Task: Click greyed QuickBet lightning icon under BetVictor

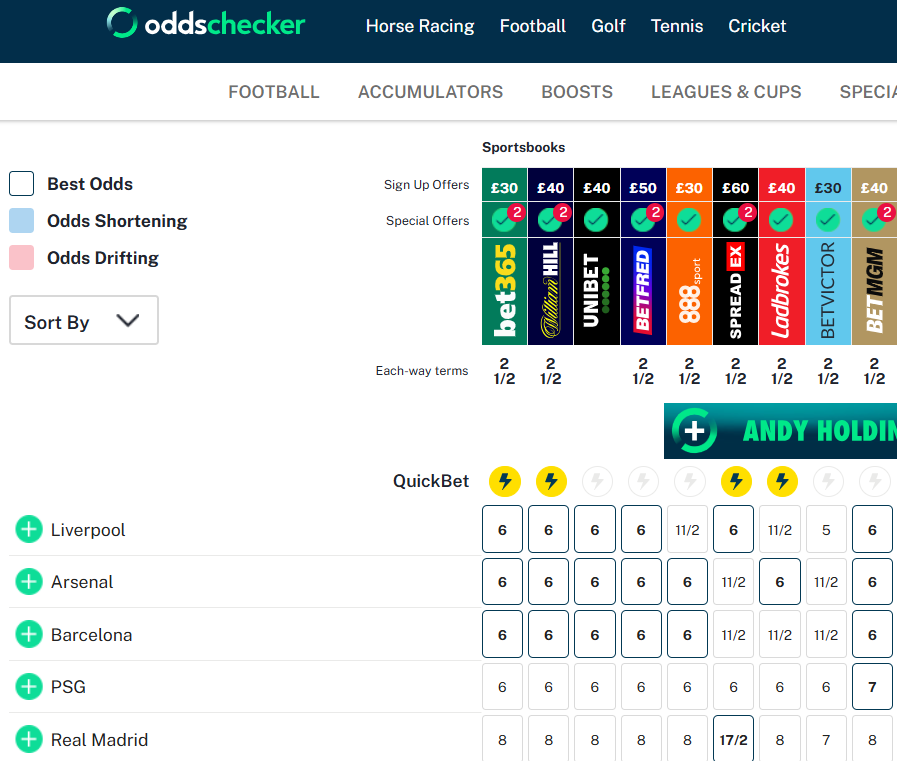Action: click(x=828, y=481)
